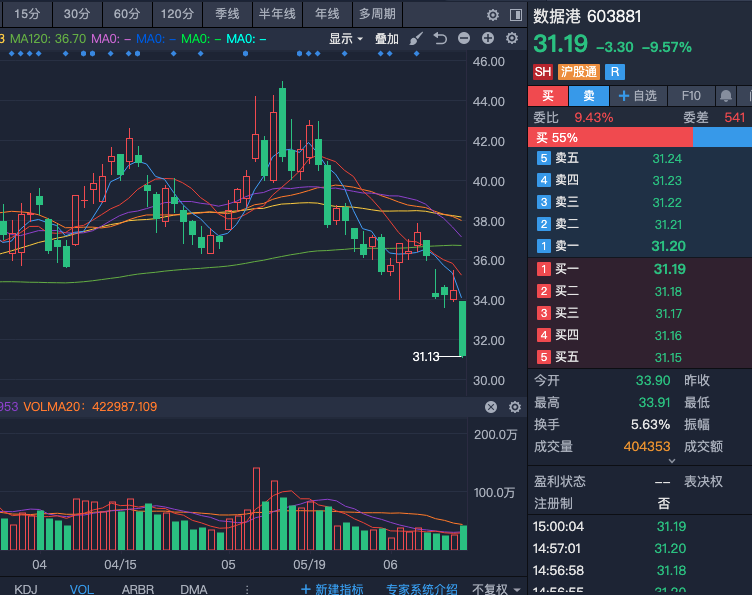Click 买一 order row at 31.19
Screen dimensions: 752x595
640,269
